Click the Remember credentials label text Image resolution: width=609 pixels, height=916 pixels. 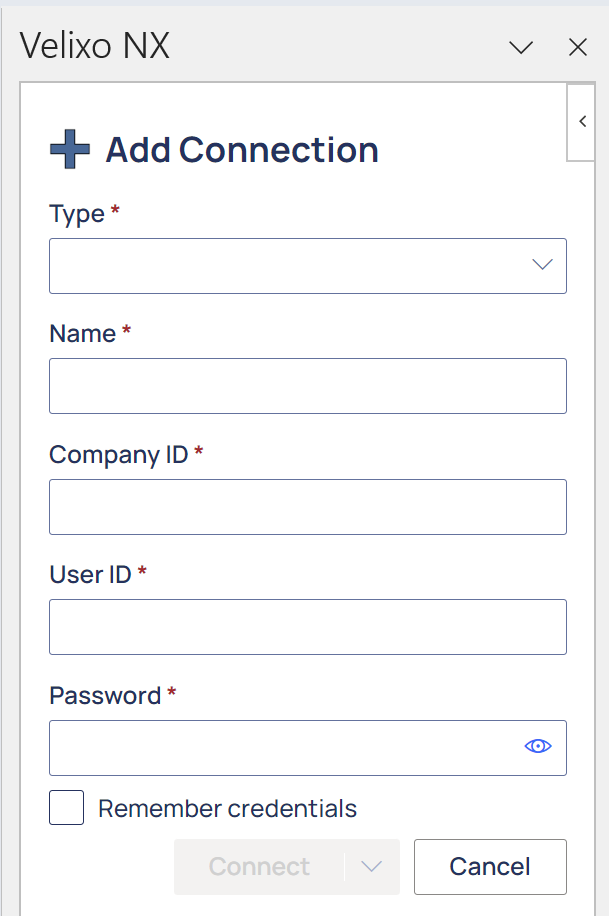(227, 809)
